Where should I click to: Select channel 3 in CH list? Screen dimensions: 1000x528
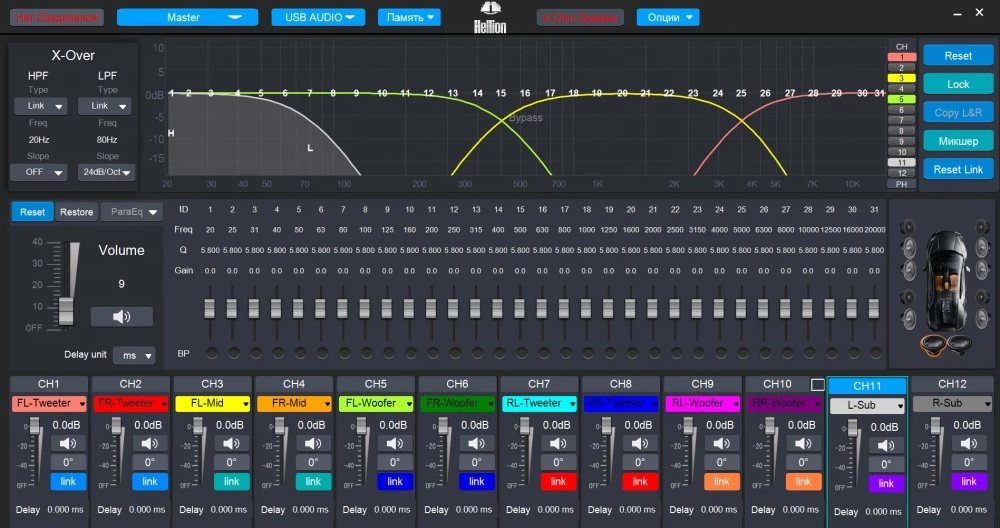pos(902,78)
